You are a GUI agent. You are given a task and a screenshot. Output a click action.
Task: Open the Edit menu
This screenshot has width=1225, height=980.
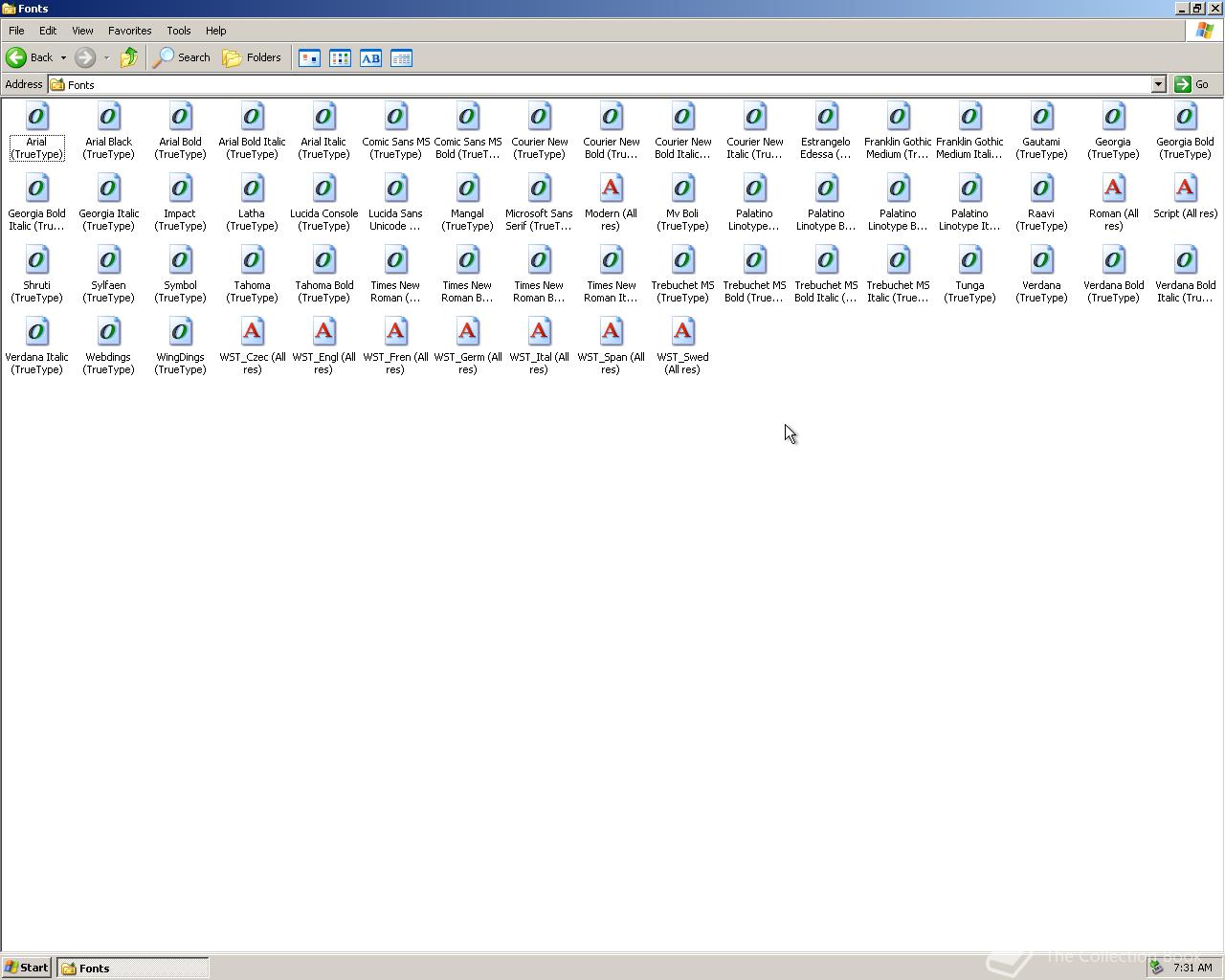tap(48, 31)
